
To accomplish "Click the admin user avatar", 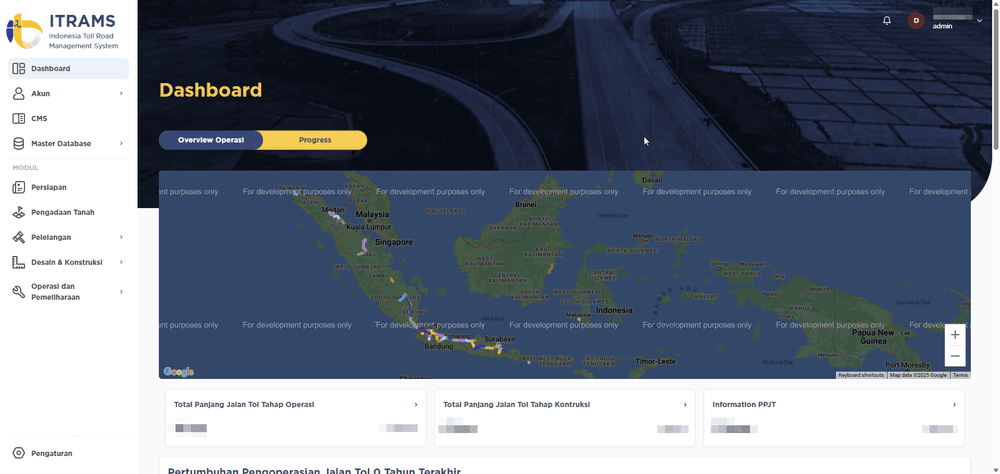I will point(916,21).
